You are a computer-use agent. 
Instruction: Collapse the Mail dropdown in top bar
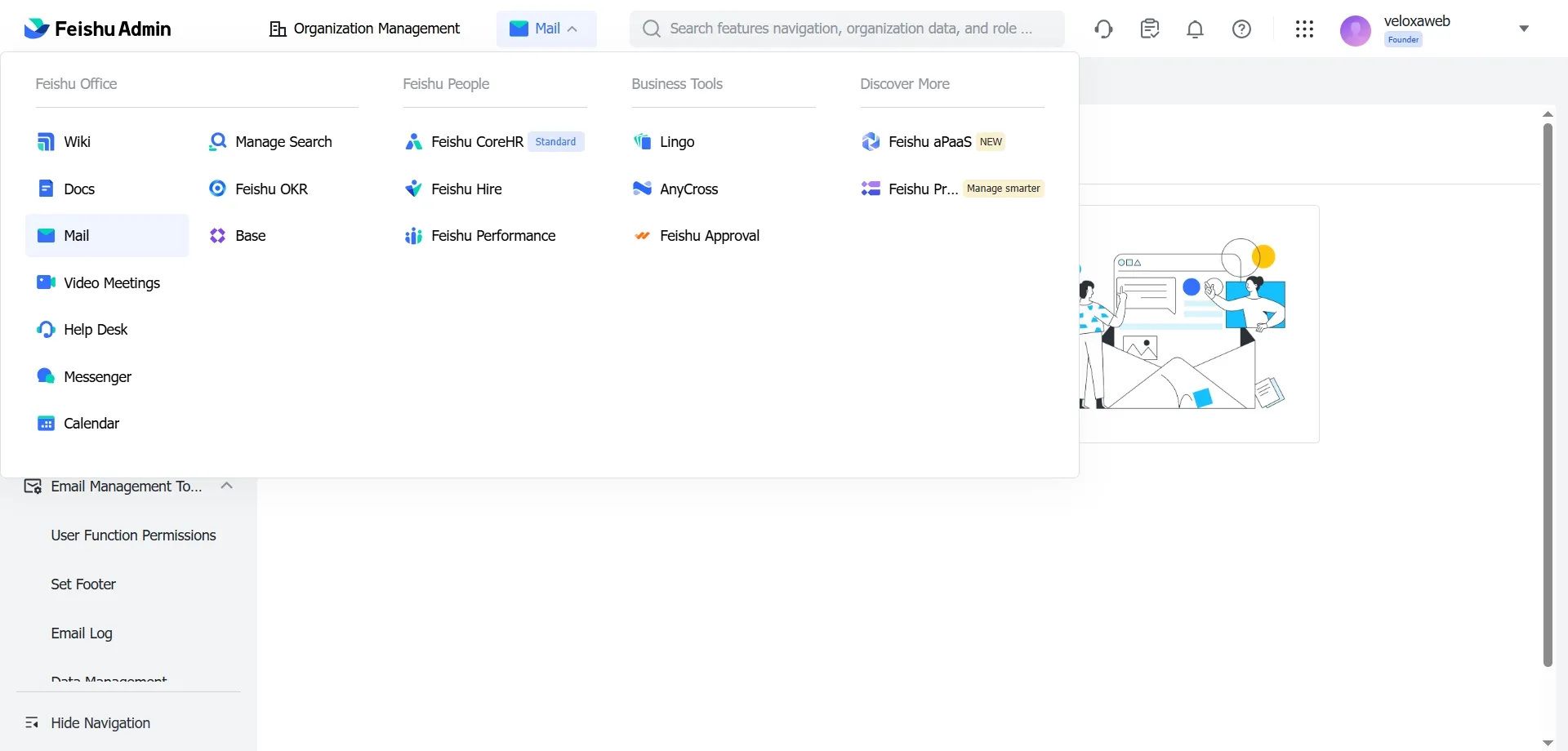pos(546,29)
